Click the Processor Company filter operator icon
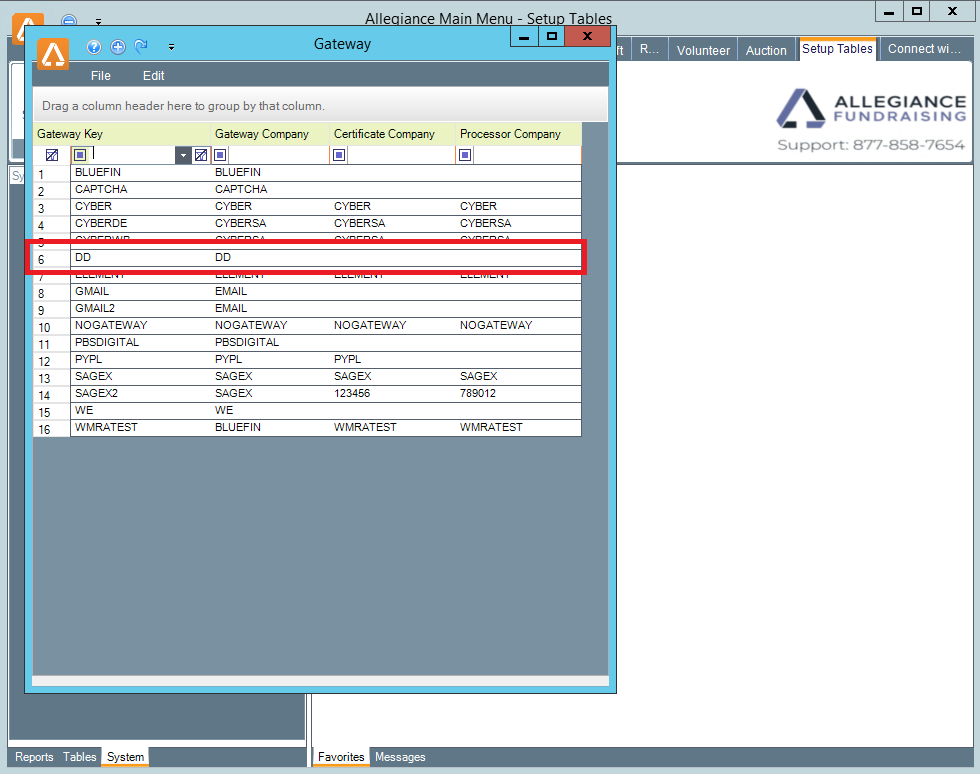 465,155
